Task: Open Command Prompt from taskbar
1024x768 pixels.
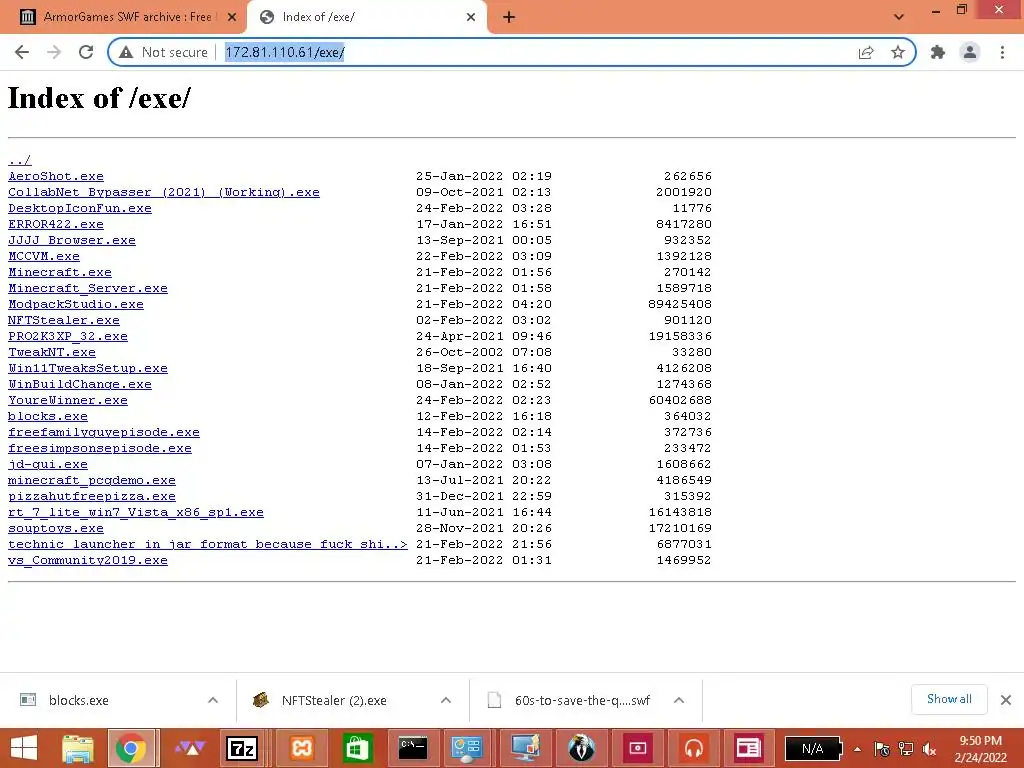Action: click(413, 748)
